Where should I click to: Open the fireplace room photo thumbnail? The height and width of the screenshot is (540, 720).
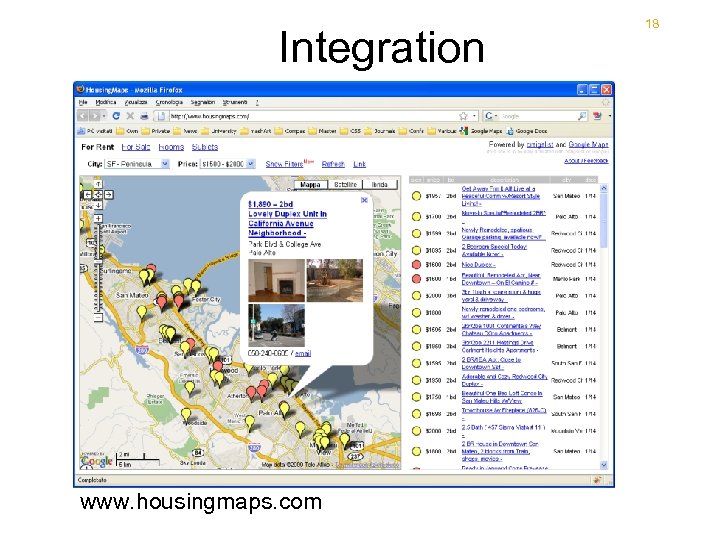(x=276, y=280)
